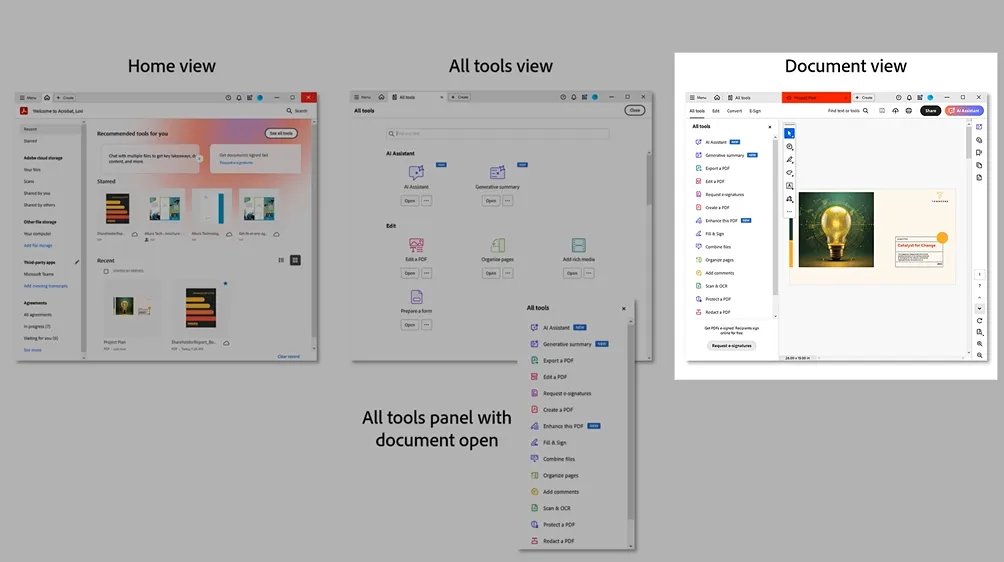The image size is (1004, 562).
Task: Click the profile avatar in Document view
Action: (930, 97)
